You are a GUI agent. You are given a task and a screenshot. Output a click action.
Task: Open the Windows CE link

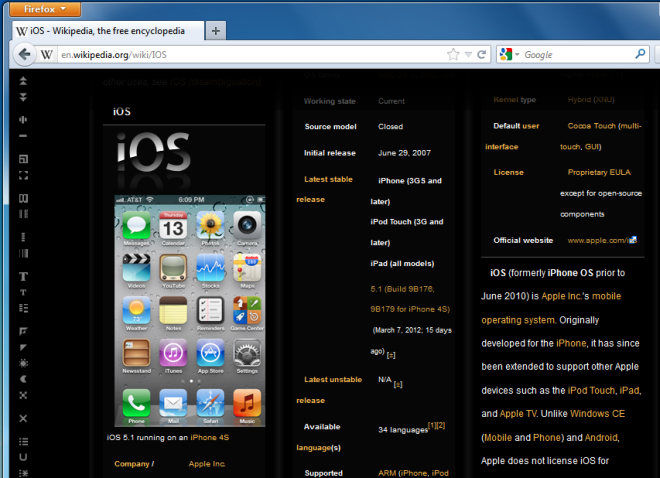(597, 414)
